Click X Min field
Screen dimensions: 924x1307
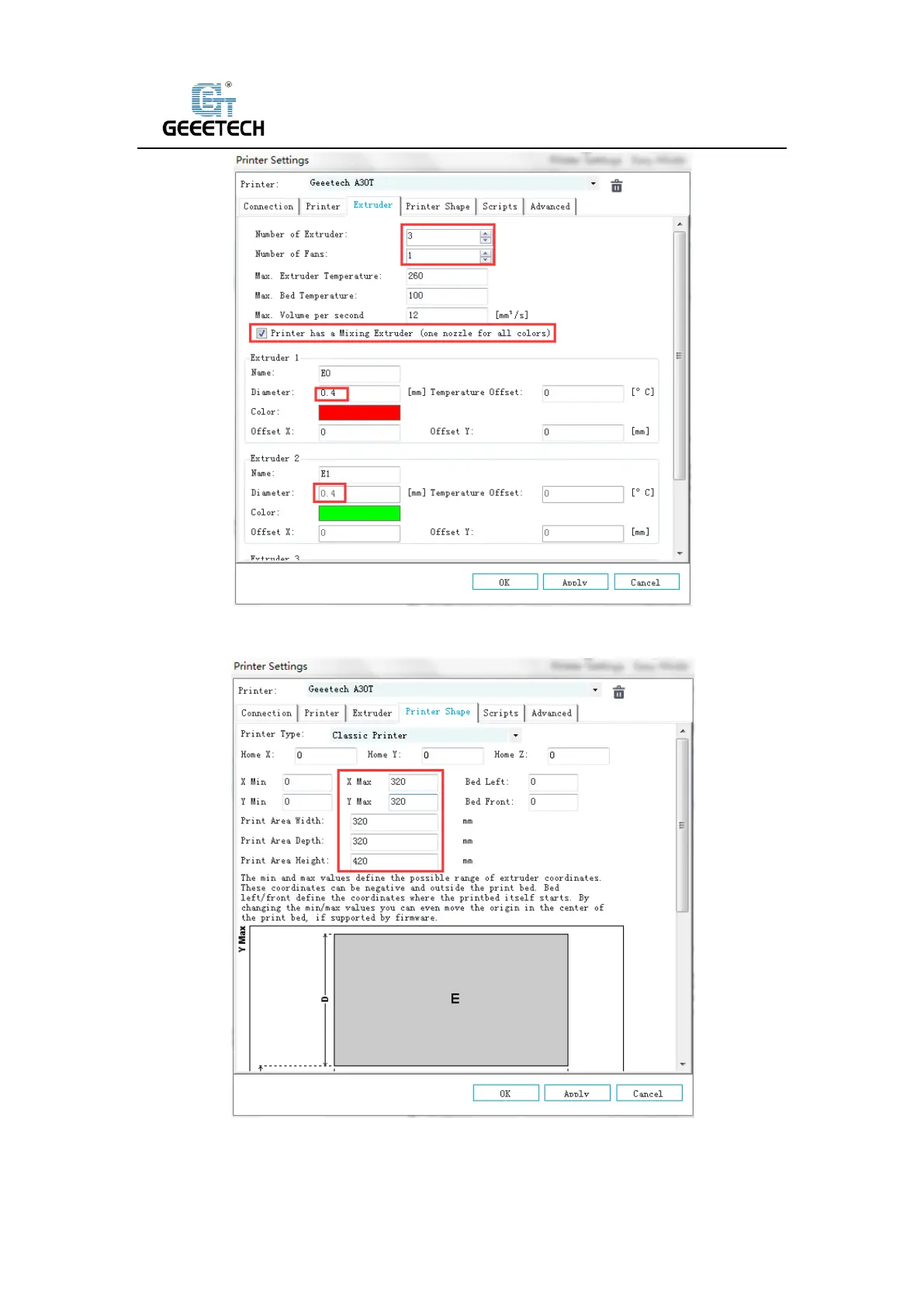[306, 782]
